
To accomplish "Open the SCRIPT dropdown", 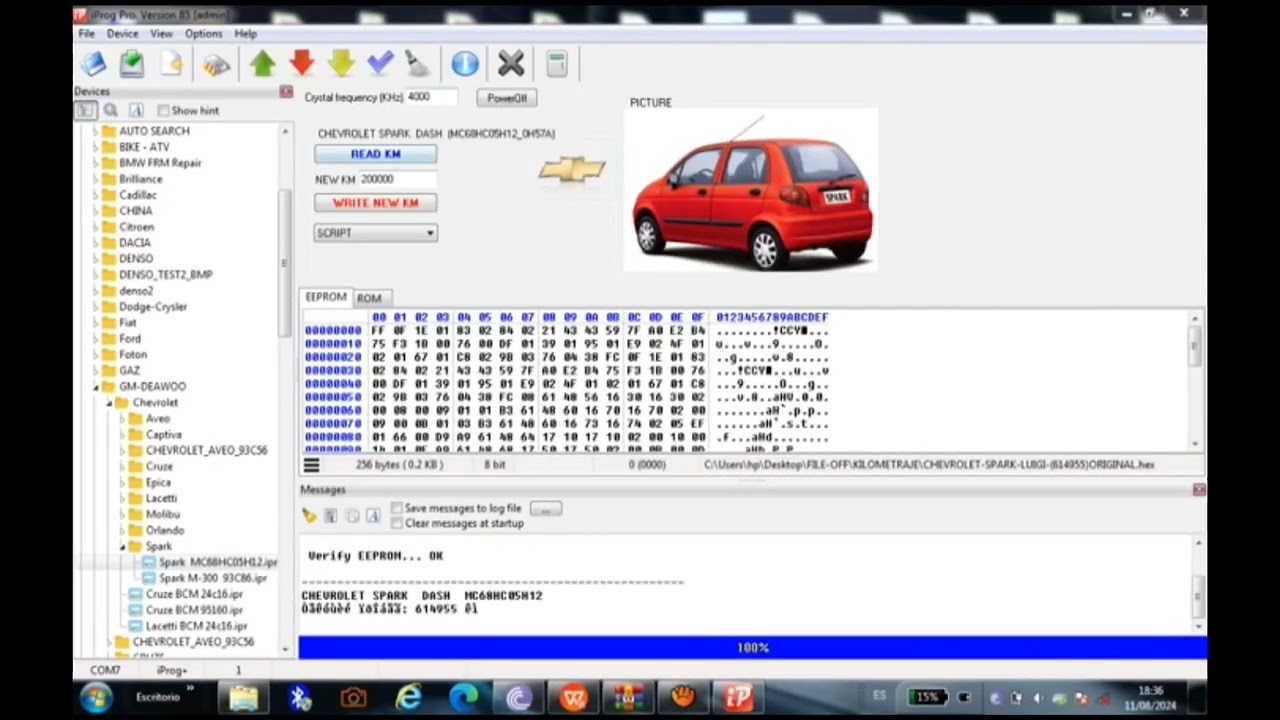I will [x=375, y=233].
